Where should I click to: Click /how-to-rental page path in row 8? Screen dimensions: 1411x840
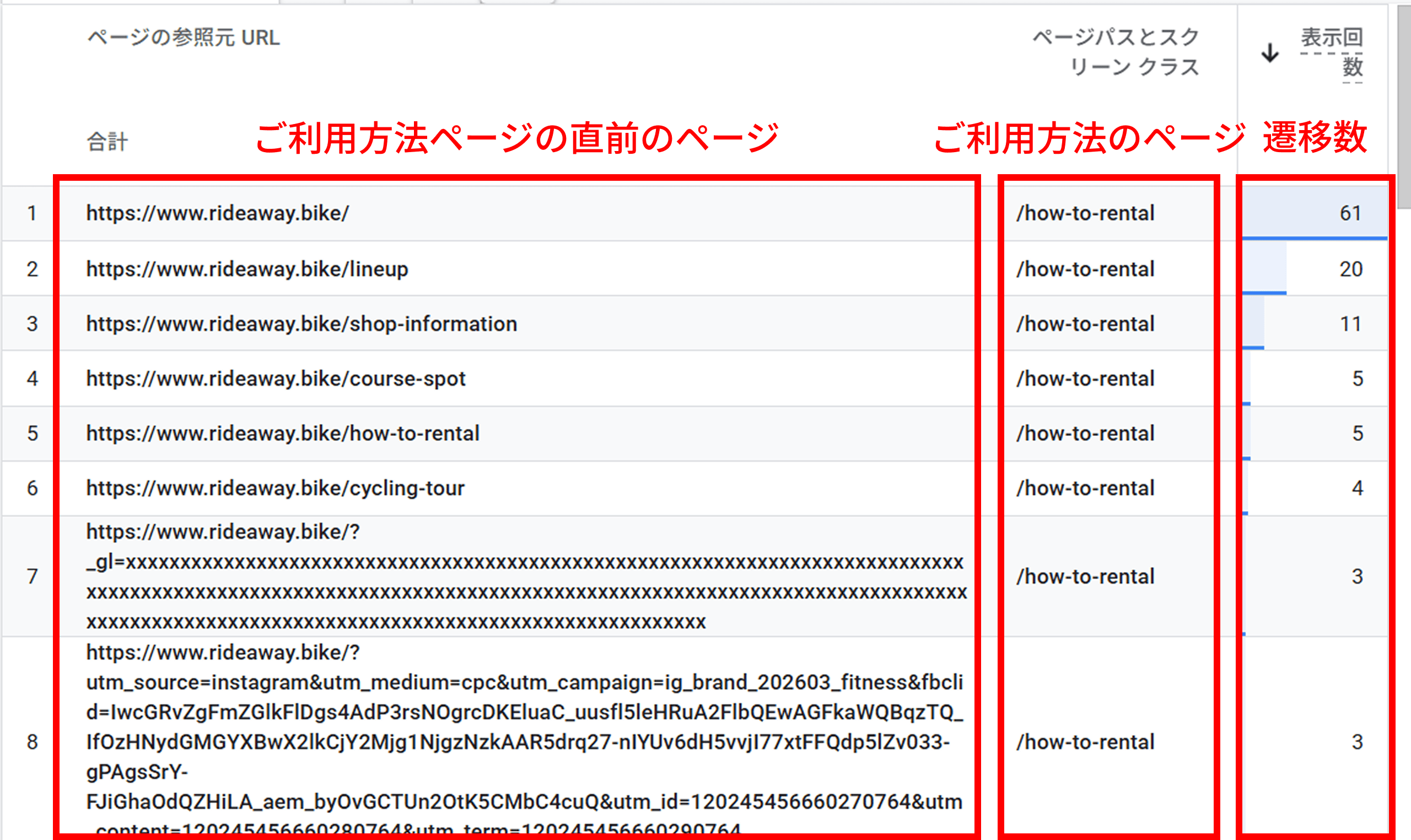[1085, 742]
